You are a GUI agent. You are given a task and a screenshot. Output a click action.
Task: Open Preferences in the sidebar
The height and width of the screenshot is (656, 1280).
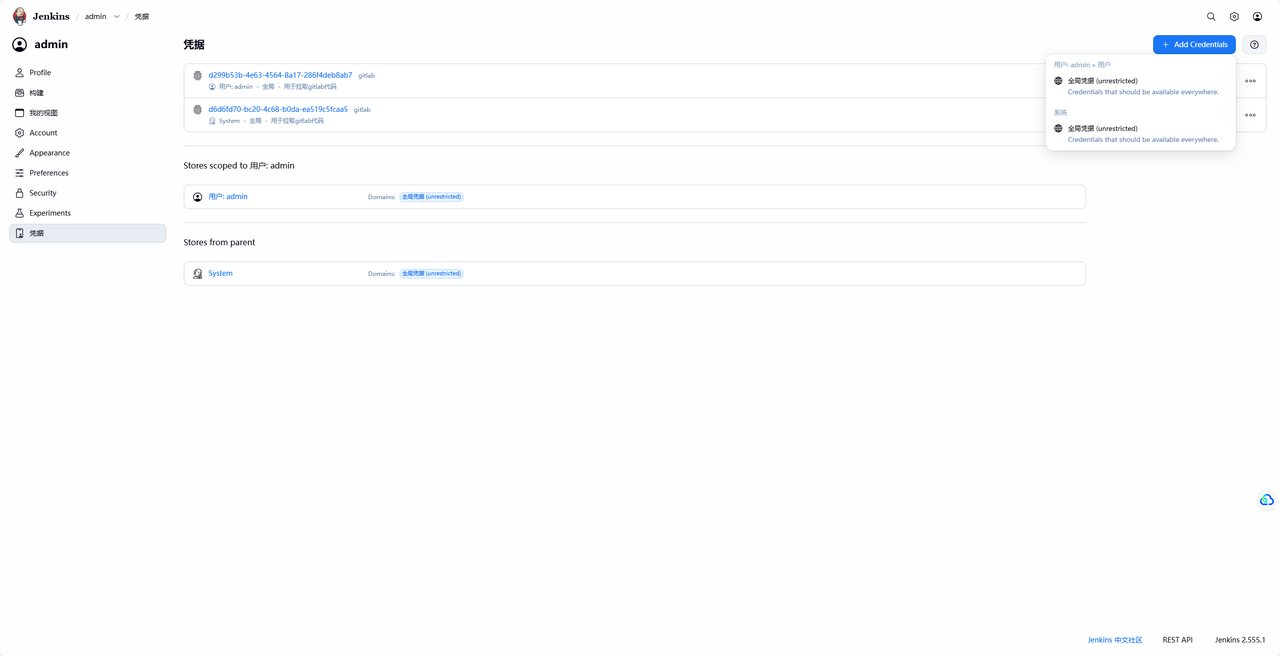click(88, 173)
